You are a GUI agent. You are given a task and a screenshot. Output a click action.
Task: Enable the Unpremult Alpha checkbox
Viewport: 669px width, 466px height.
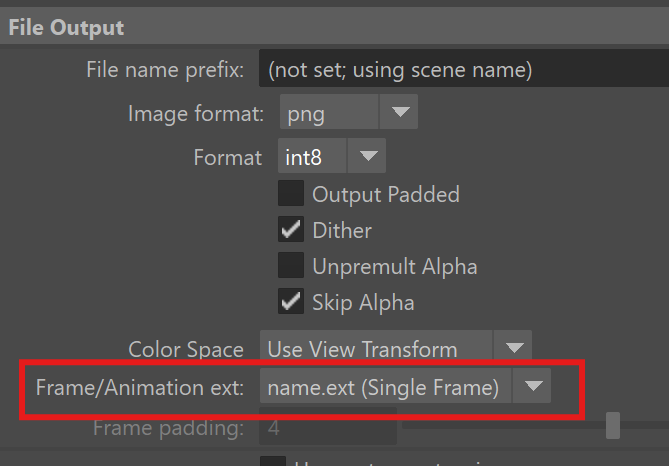click(291, 265)
